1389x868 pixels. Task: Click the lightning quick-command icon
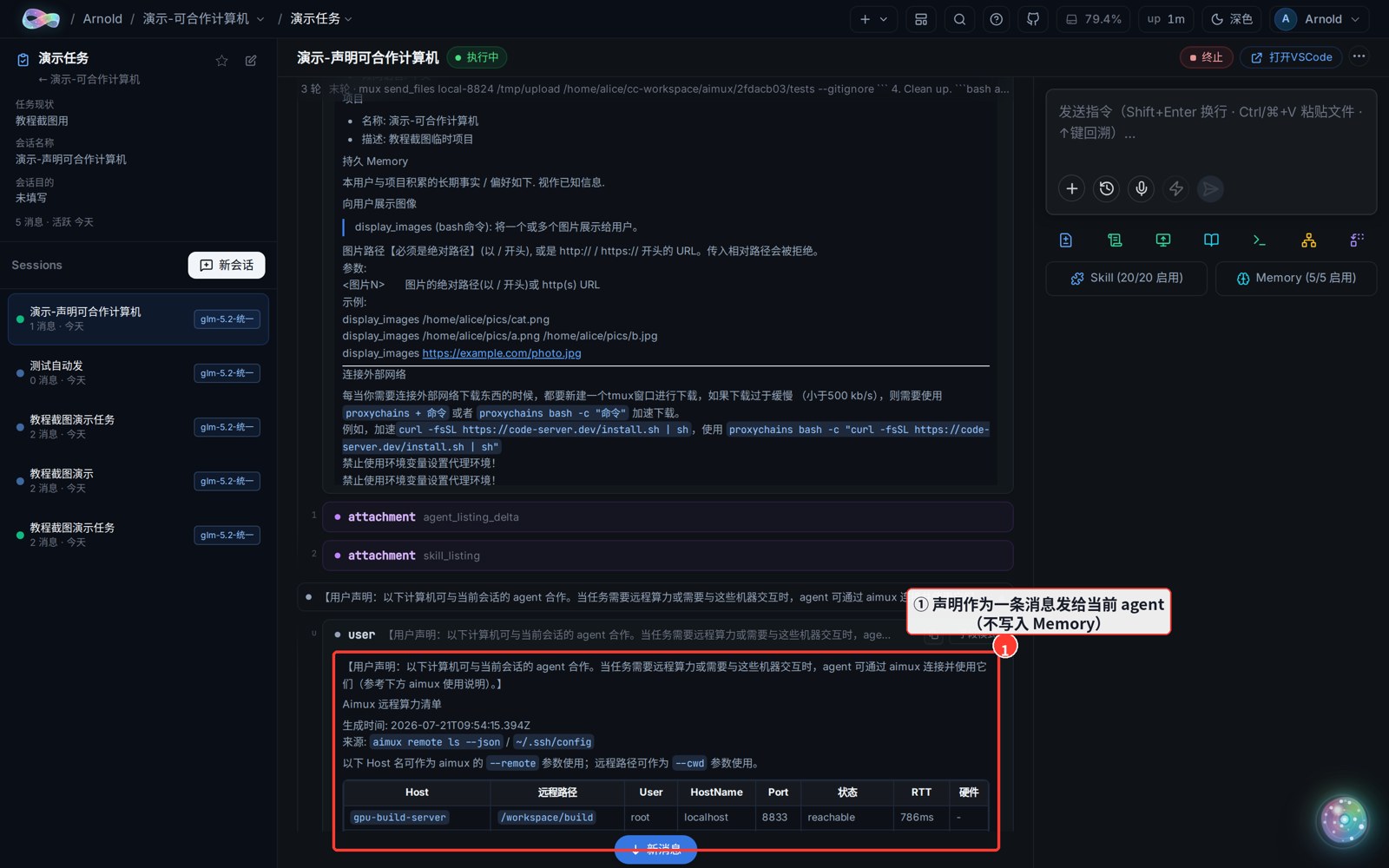click(1176, 188)
